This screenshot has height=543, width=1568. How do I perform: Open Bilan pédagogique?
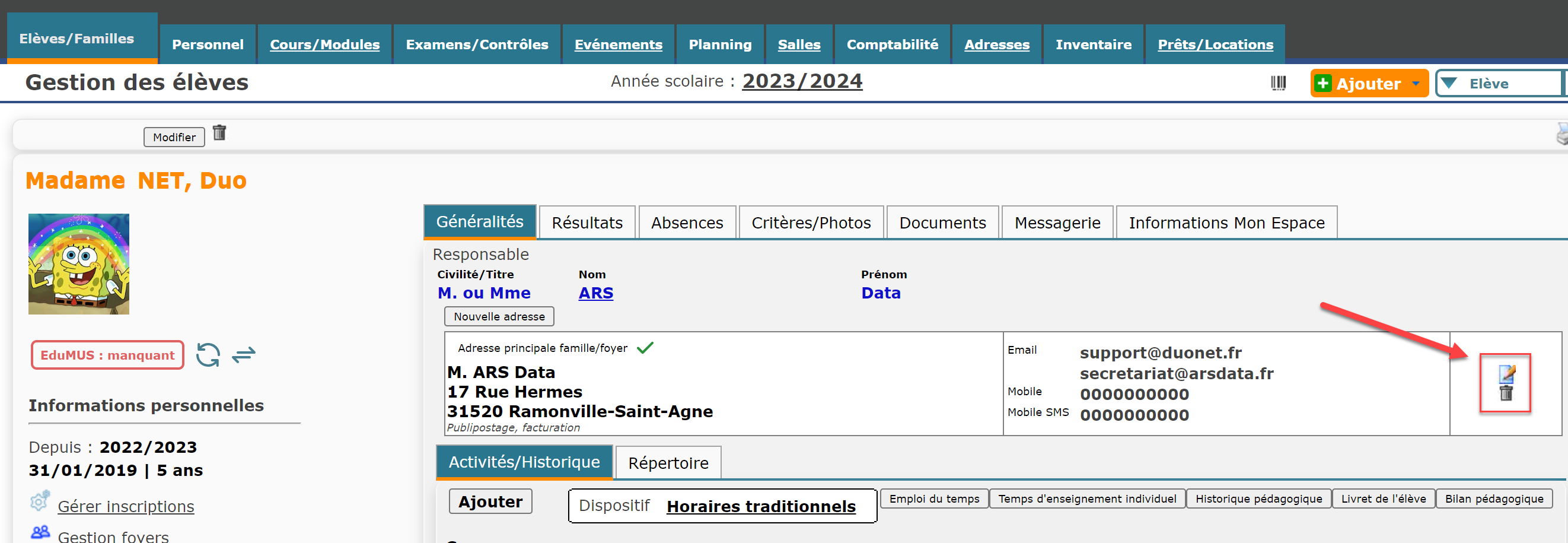[x=1494, y=498]
